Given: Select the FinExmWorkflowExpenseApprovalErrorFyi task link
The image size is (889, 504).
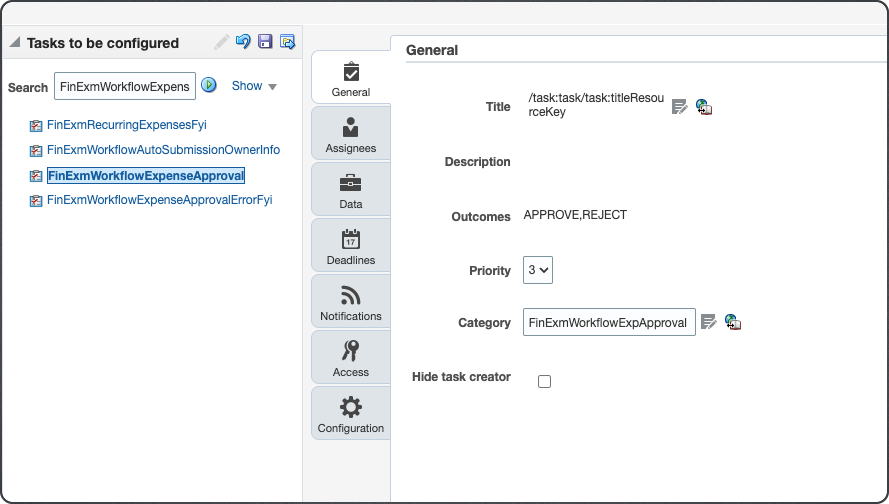Looking at the screenshot, I should click(159, 200).
